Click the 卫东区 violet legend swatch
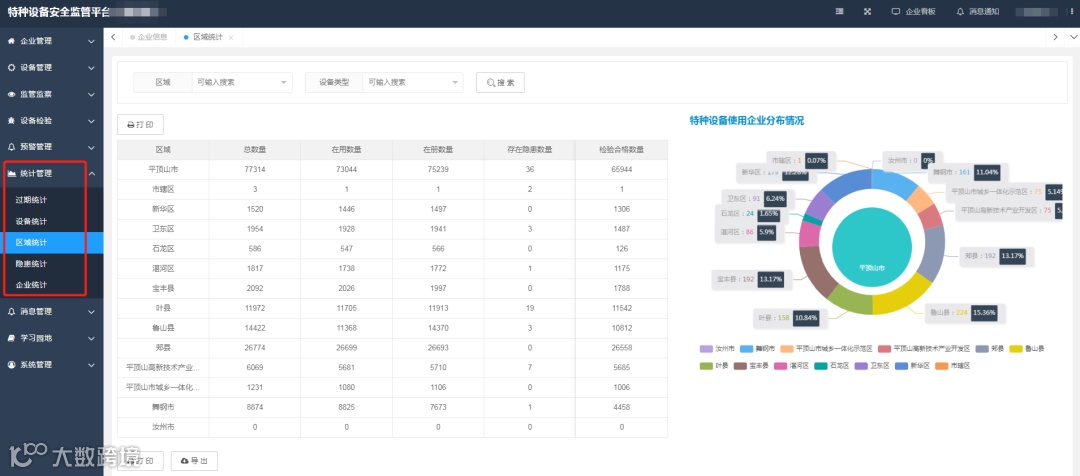The width and height of the screenshot is (1080, 476). pos(861,366)
